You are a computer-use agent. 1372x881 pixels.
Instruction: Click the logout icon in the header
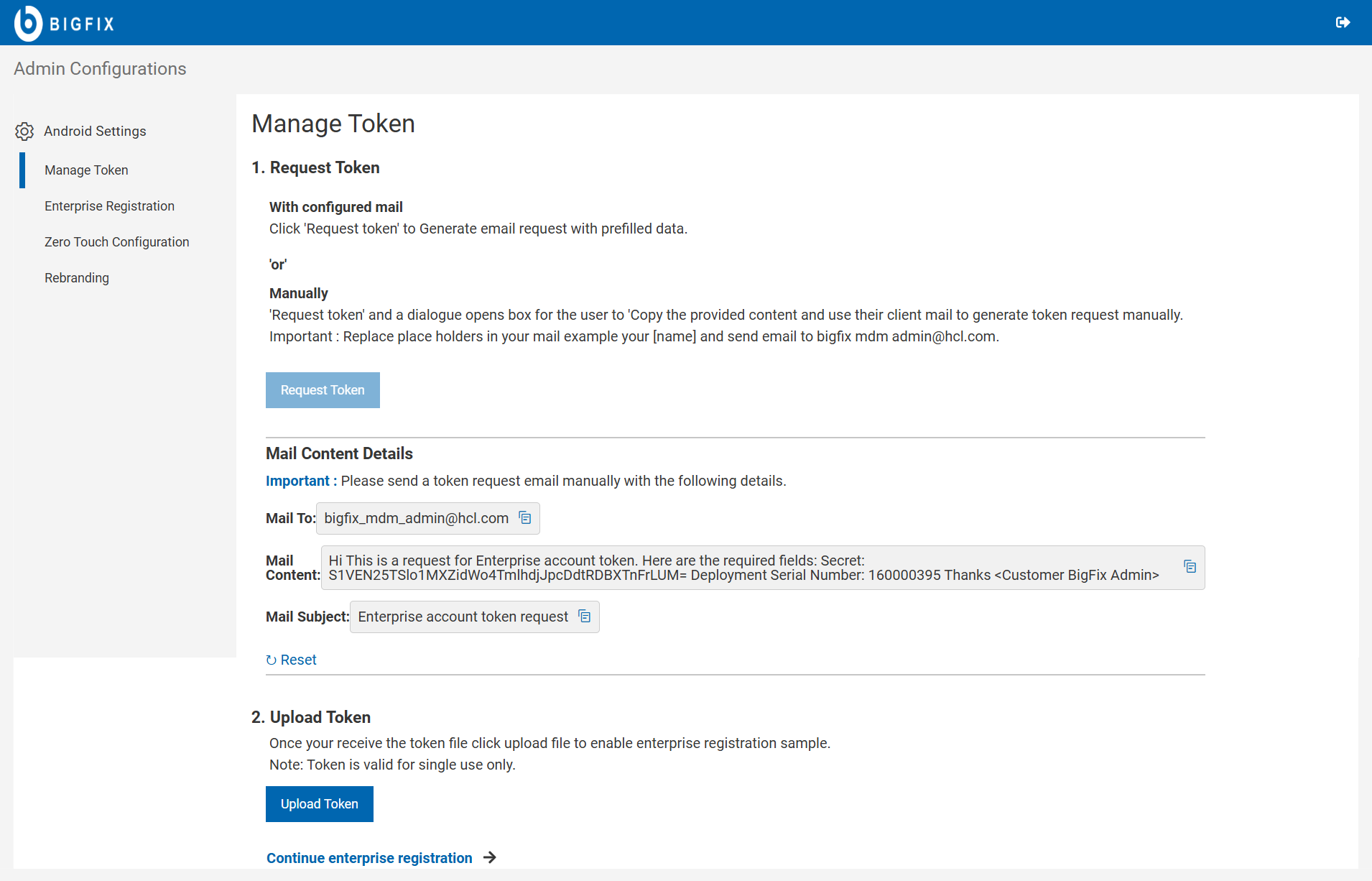point(1343,23)
